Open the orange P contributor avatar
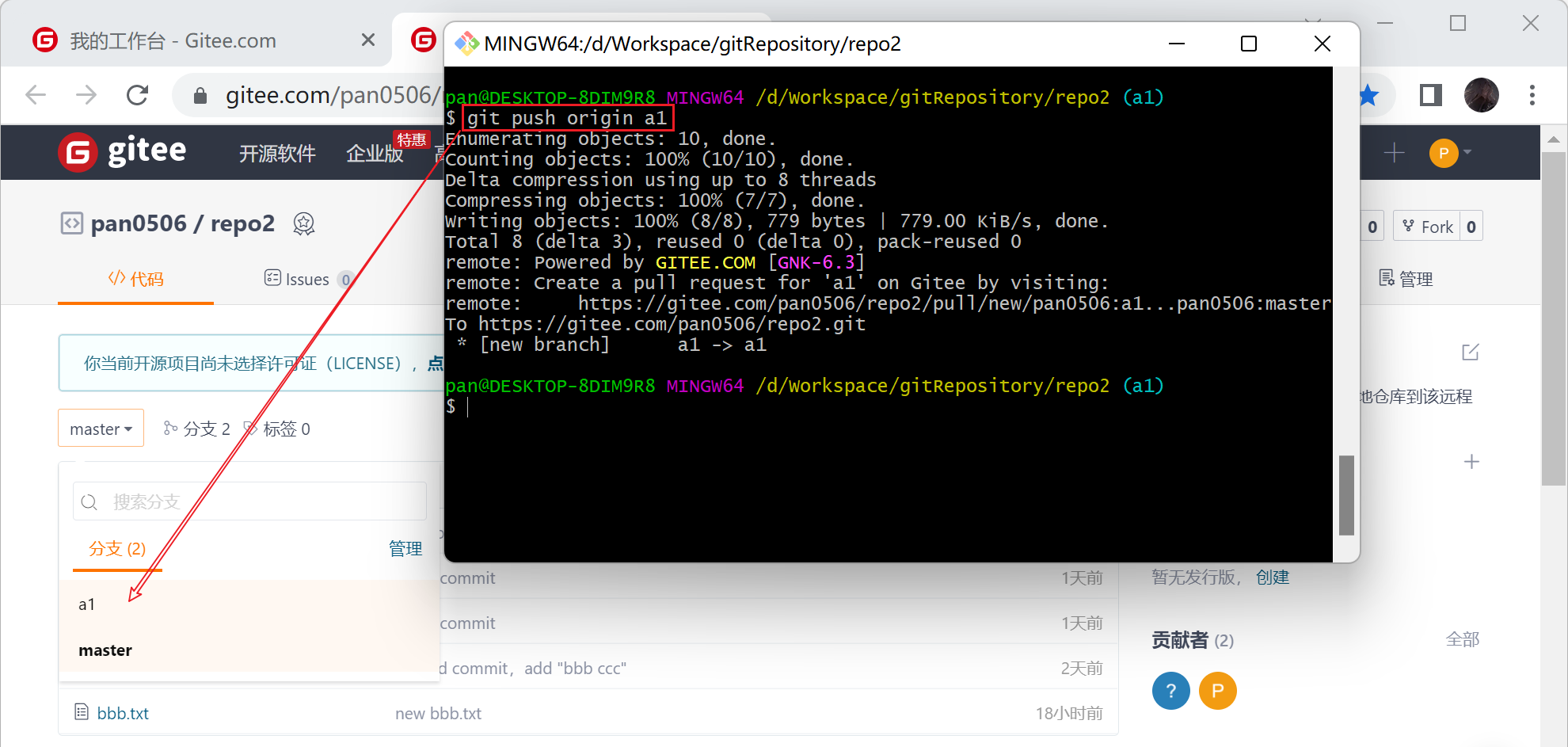This screenshot has height=747, width=1568. point(1217,691)
